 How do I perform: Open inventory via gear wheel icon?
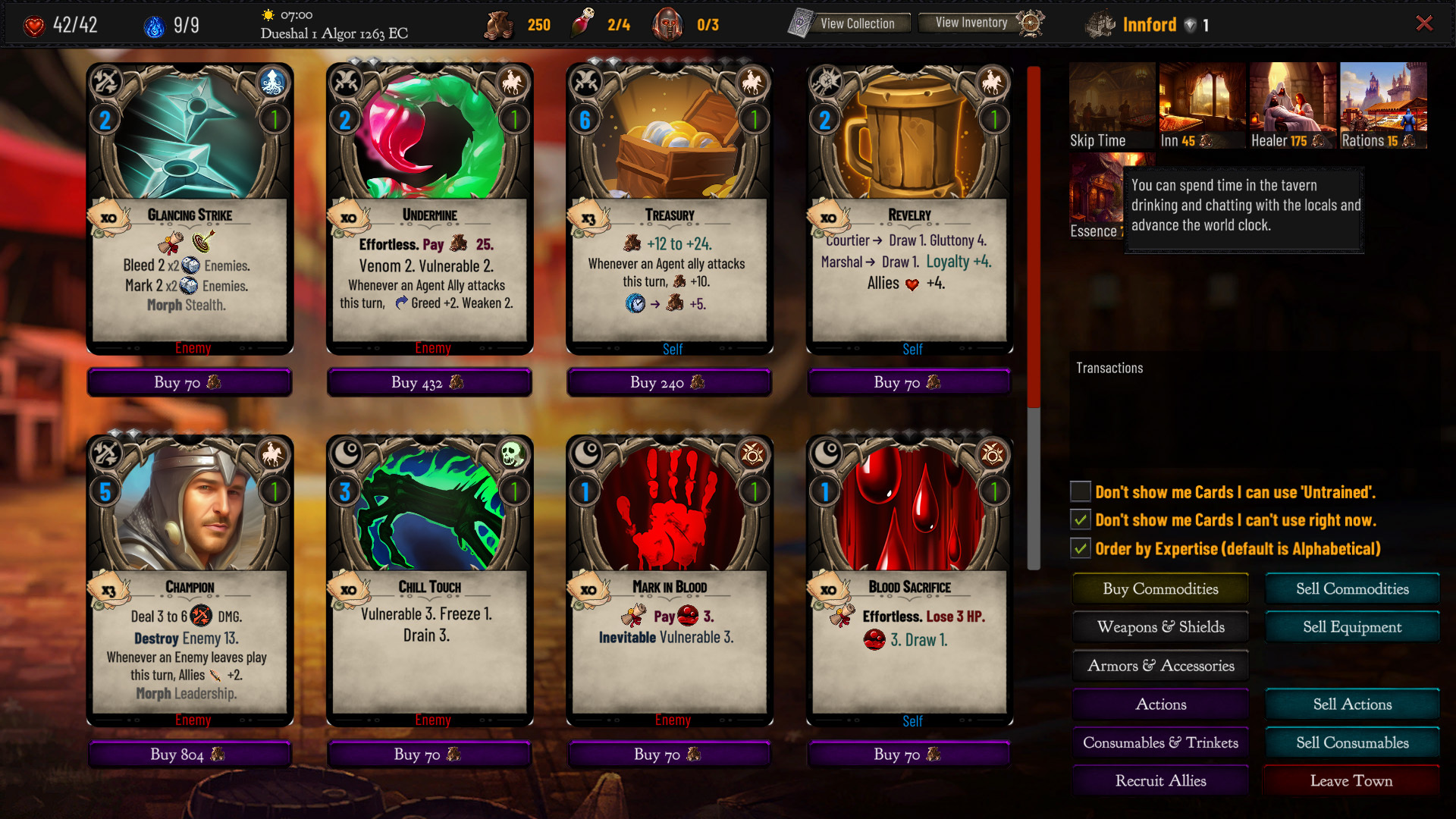(1030, 24)
